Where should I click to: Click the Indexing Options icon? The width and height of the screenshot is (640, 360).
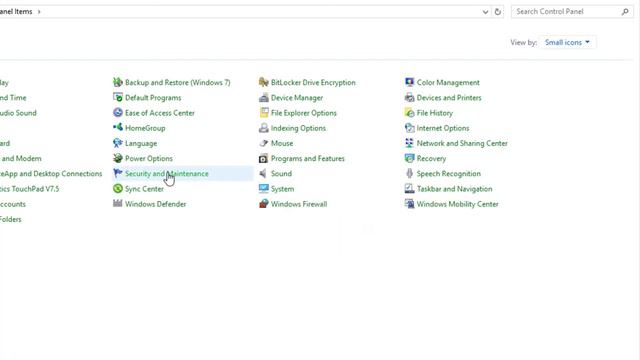point(264,128)
